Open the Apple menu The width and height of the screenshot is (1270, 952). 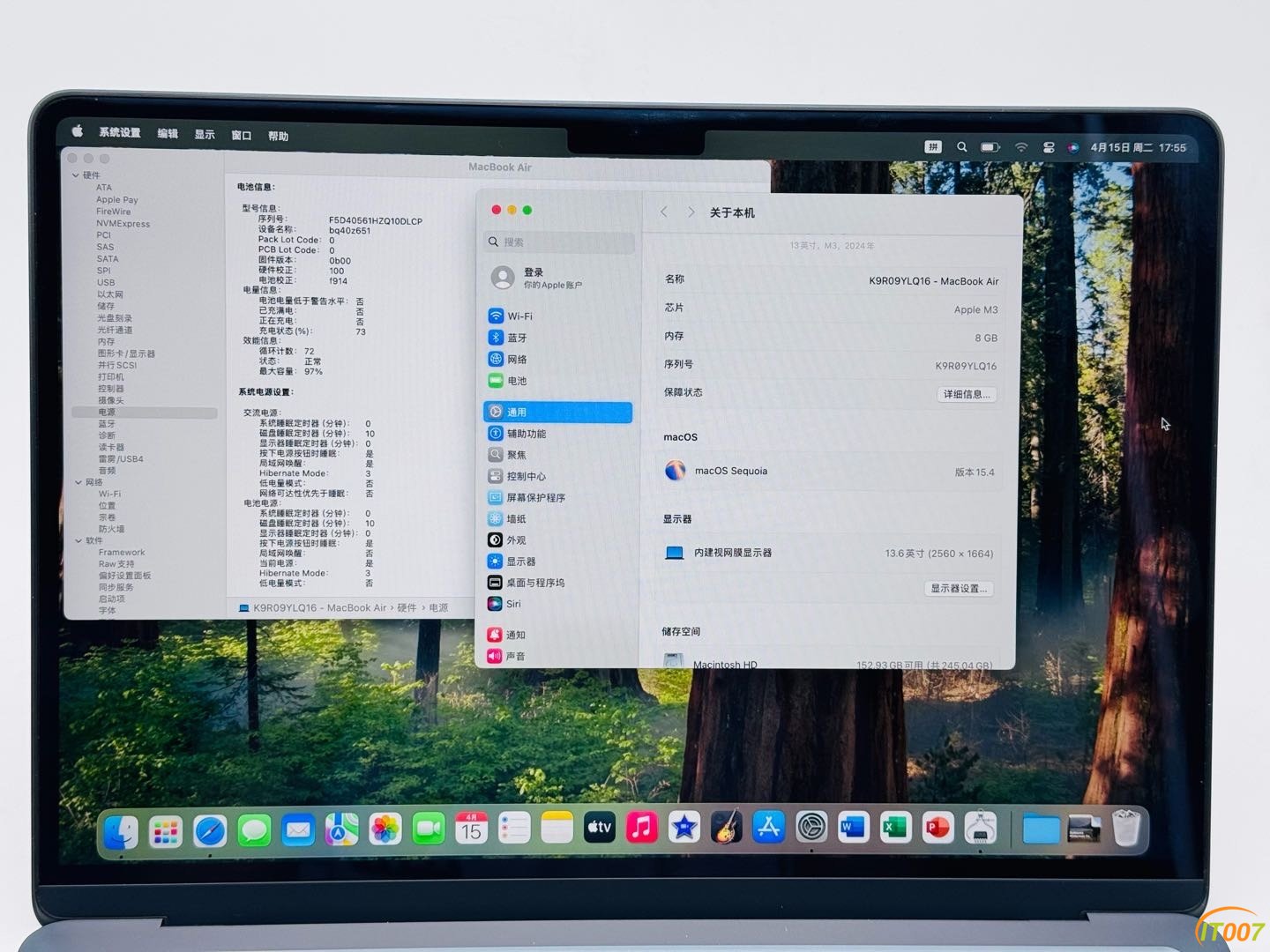click(77, 131)
